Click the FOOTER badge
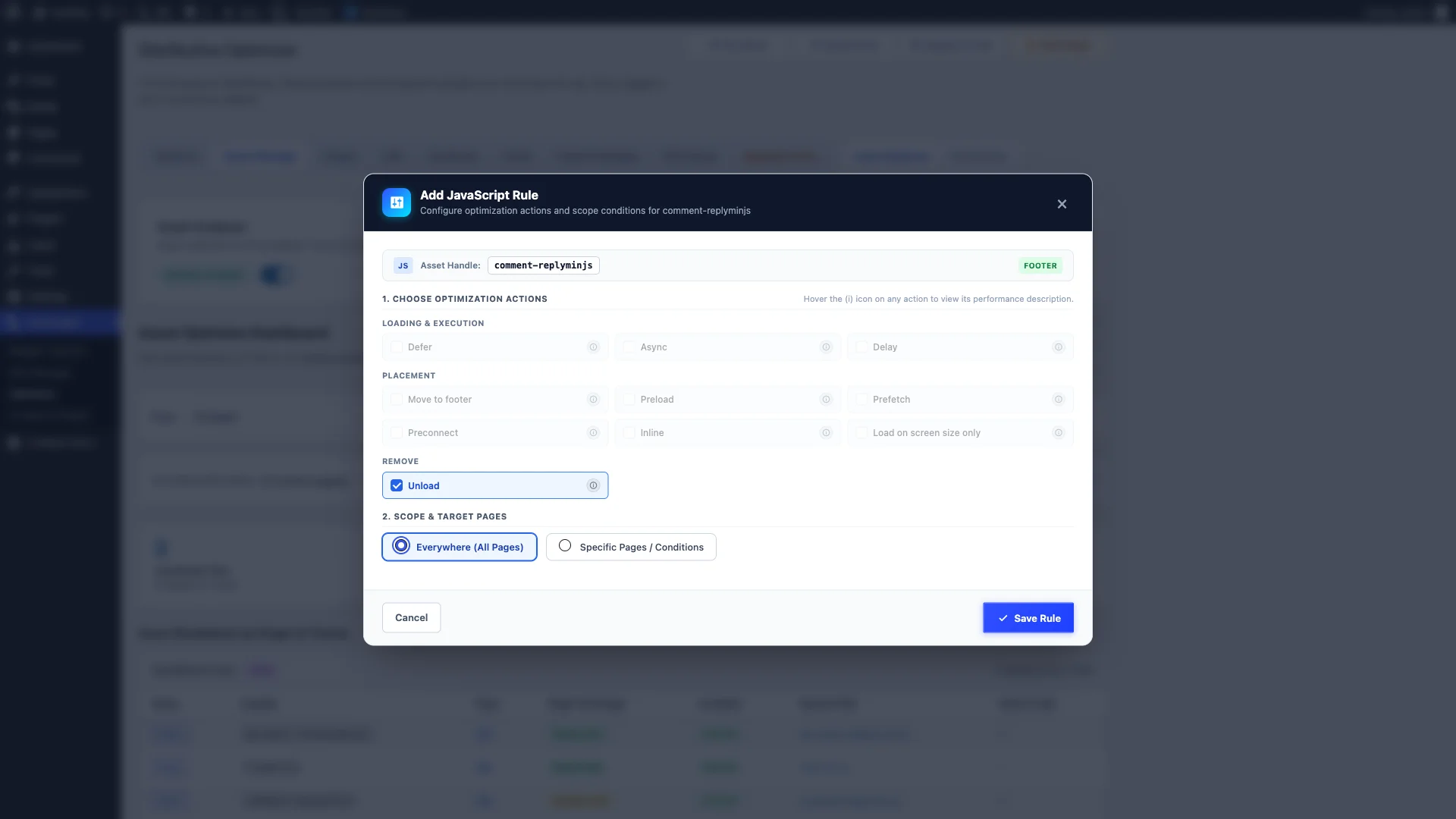 pos(1040,265)
